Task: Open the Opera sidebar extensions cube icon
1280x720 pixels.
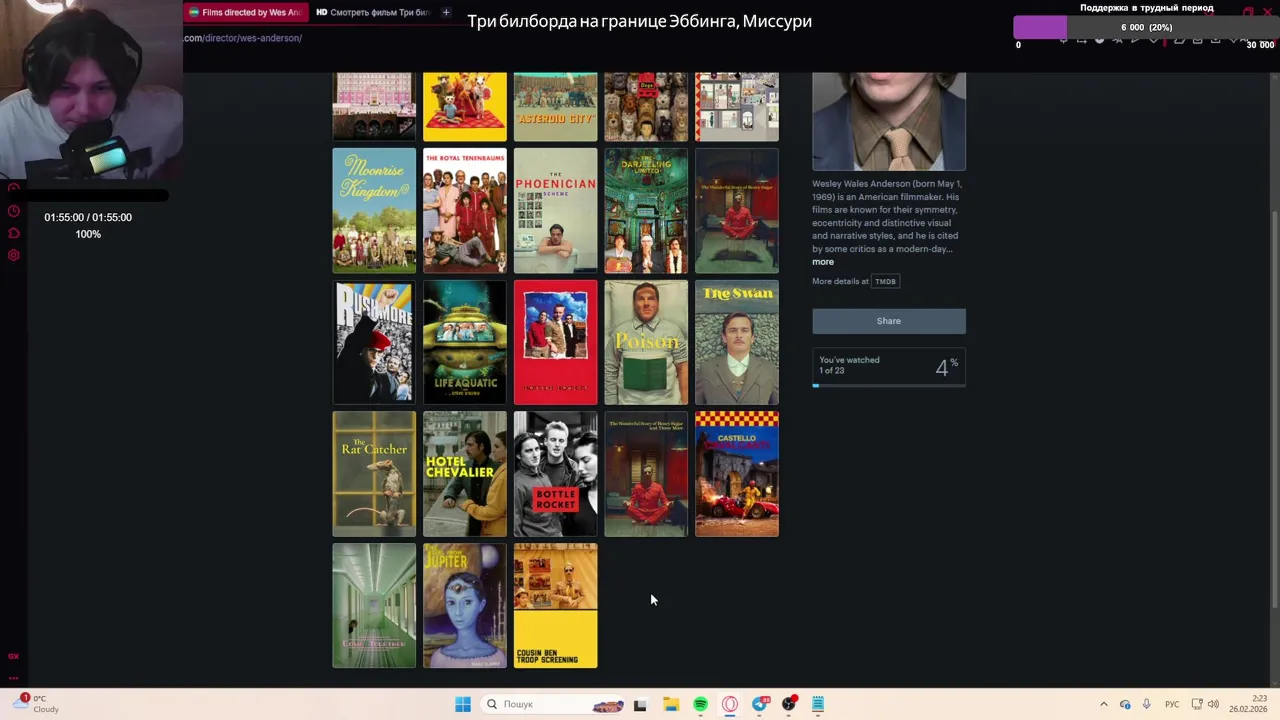Action: pos(14,233)
